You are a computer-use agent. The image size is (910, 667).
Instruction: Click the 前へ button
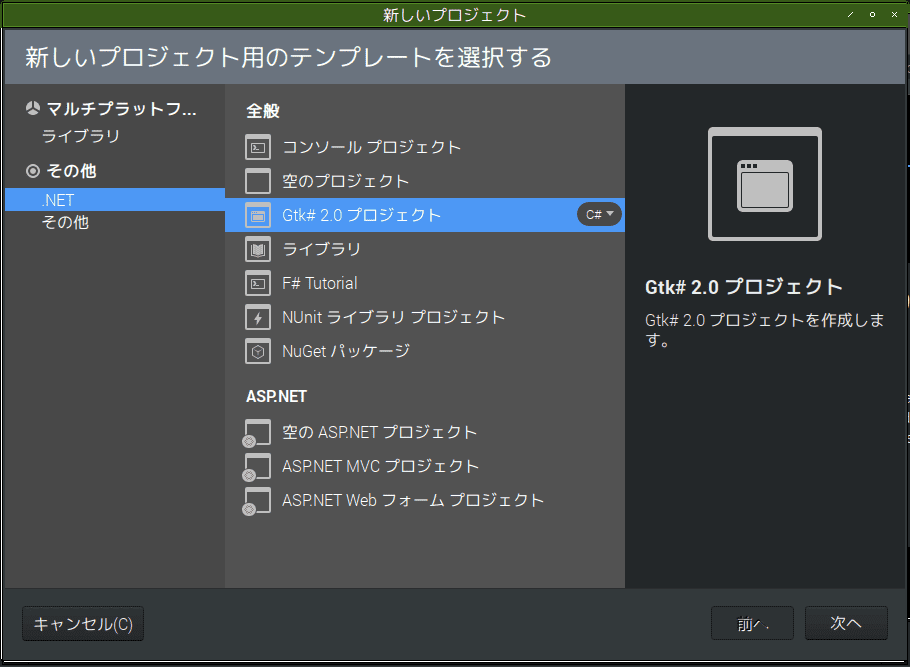pyautogui.click(x=752, y=623)
